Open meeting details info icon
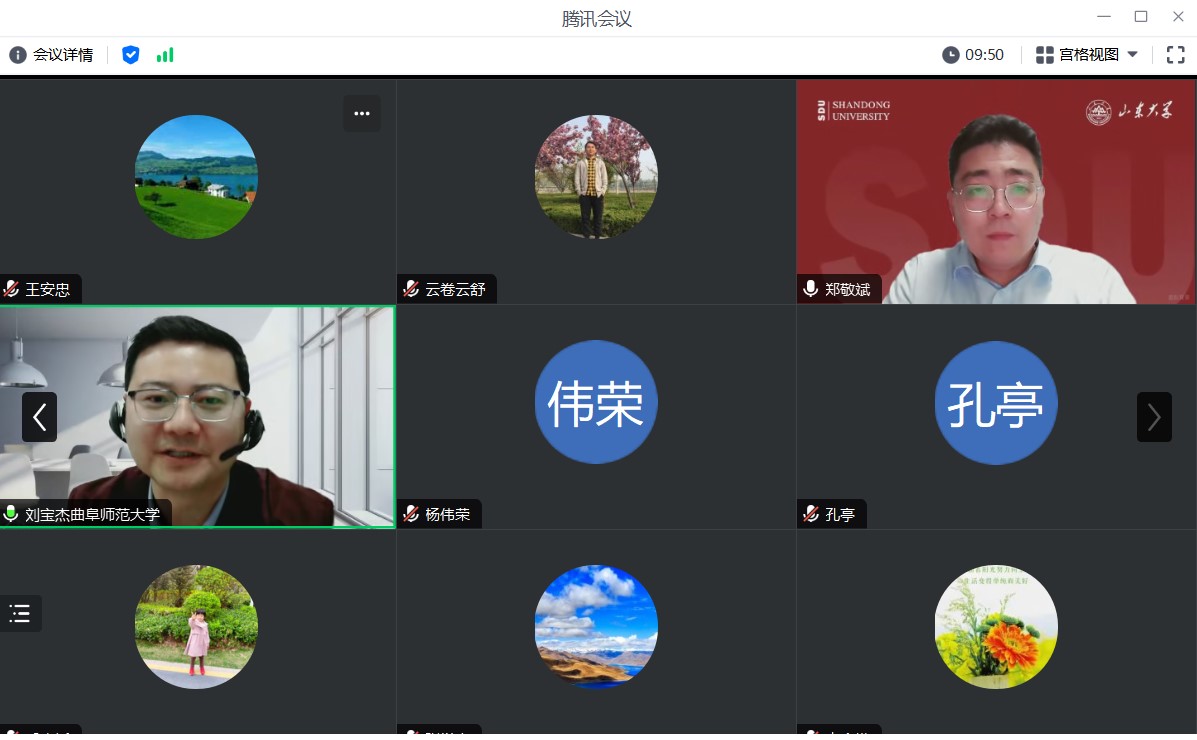Image resolution: width=1197 pixels, height=740 pixels. [18, 55]
